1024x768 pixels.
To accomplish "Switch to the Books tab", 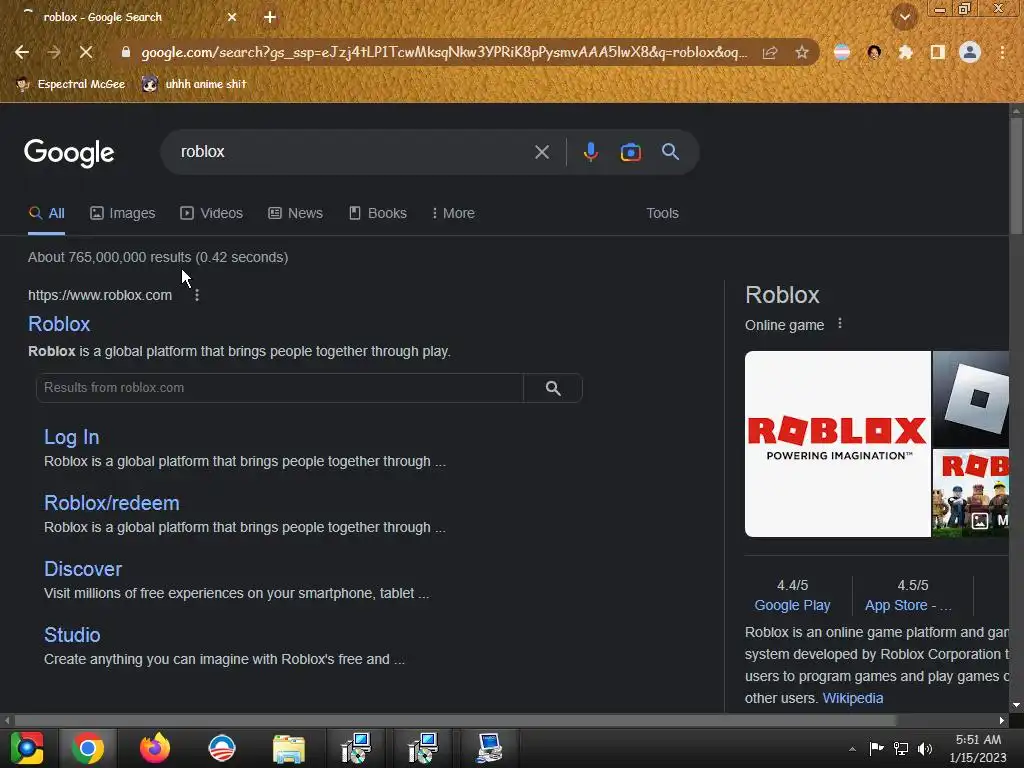I will point(378,214).
